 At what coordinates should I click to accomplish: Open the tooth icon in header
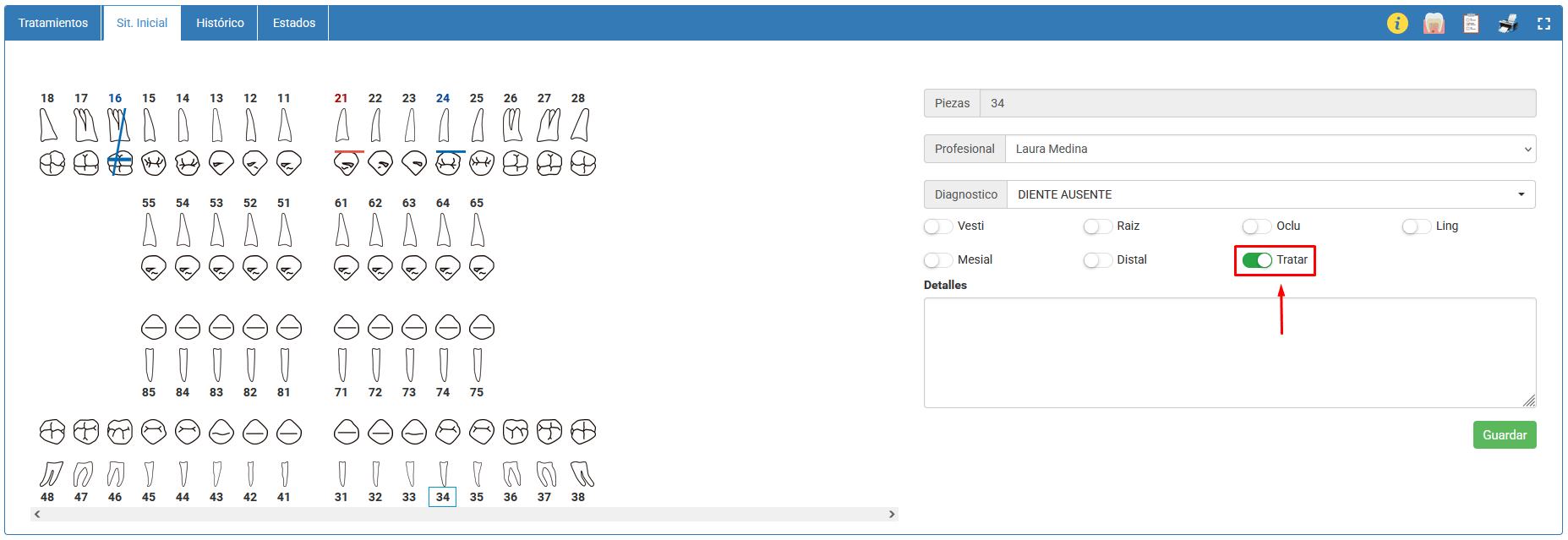click(x=1434, y=24)
